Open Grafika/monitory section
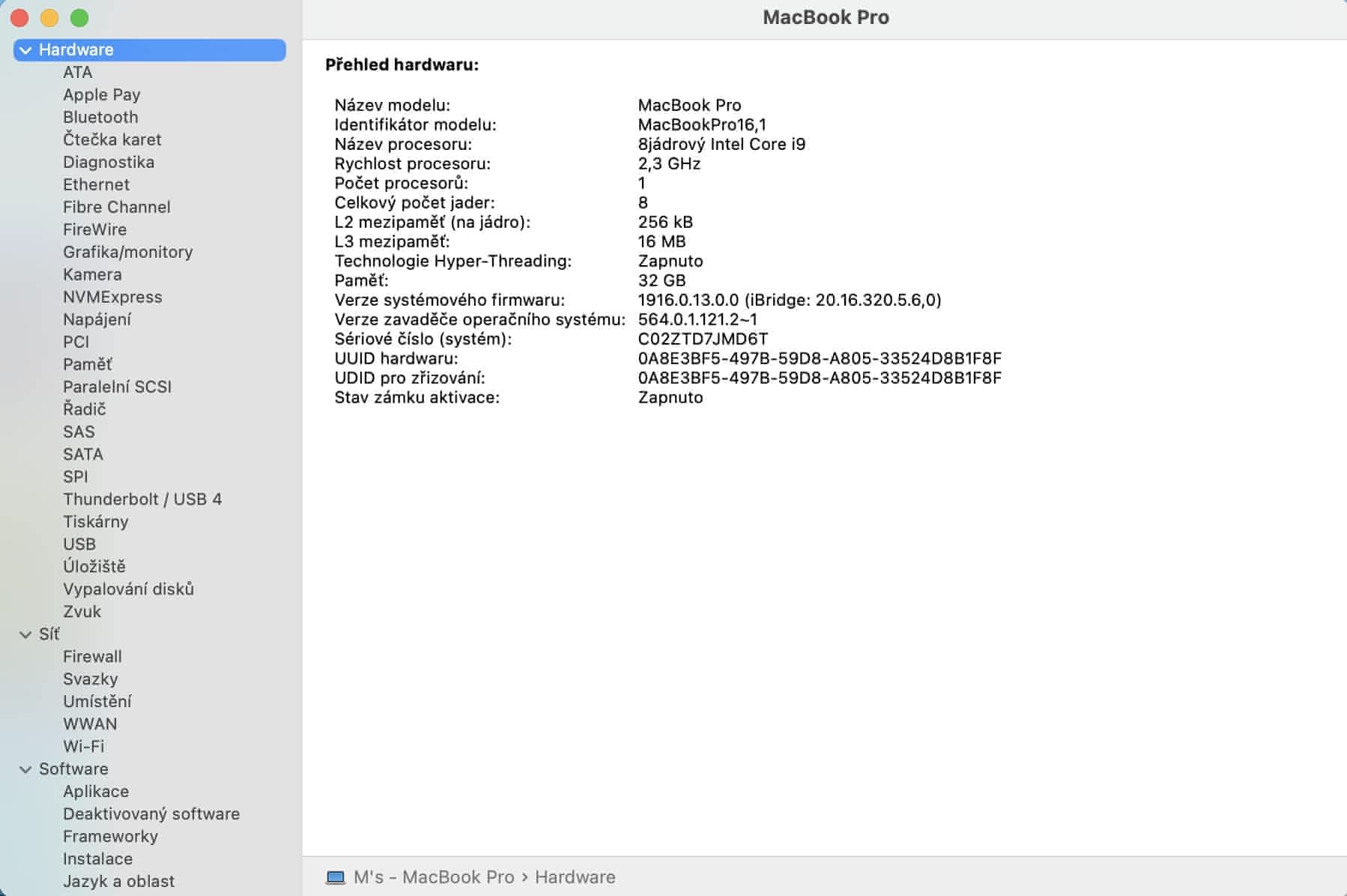The width and height of the screenshot is (1347, 896). coord(128,252)
